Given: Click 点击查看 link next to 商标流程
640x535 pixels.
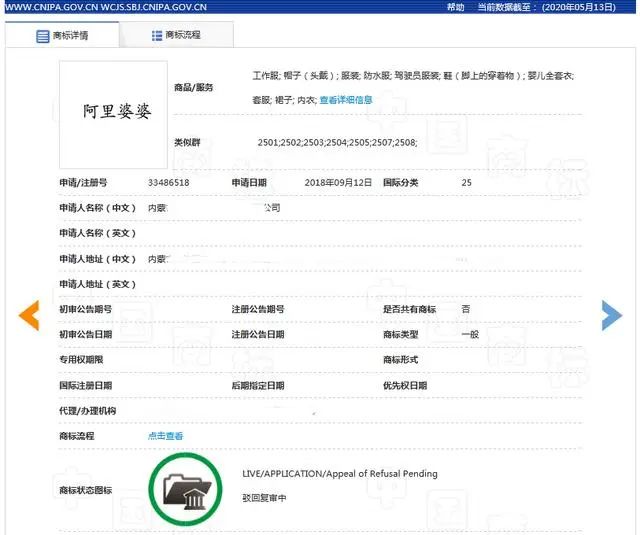Looking at the screenshot, I should [x=166, y=436].
